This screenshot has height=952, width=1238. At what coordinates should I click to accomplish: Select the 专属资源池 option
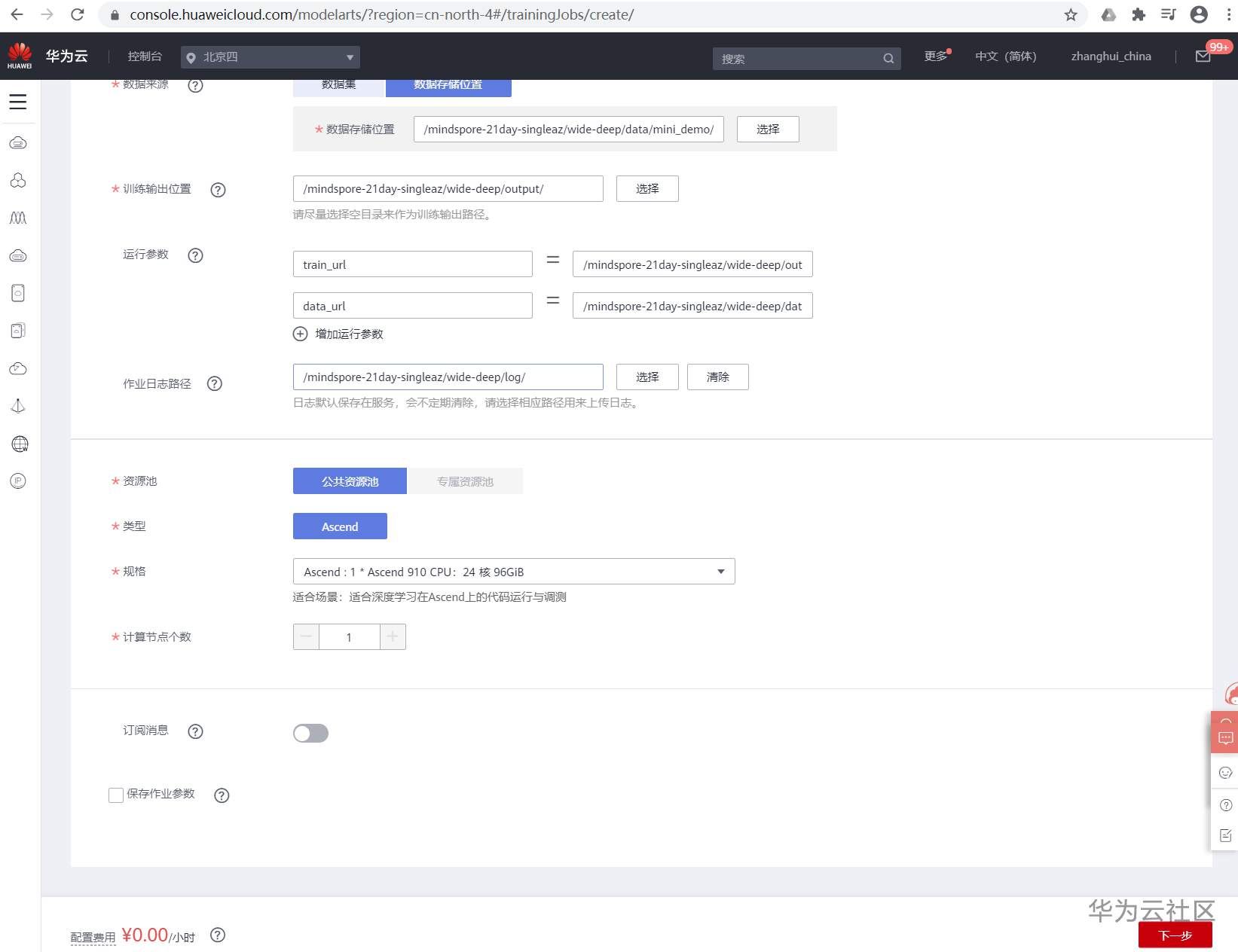pos(465,481)
